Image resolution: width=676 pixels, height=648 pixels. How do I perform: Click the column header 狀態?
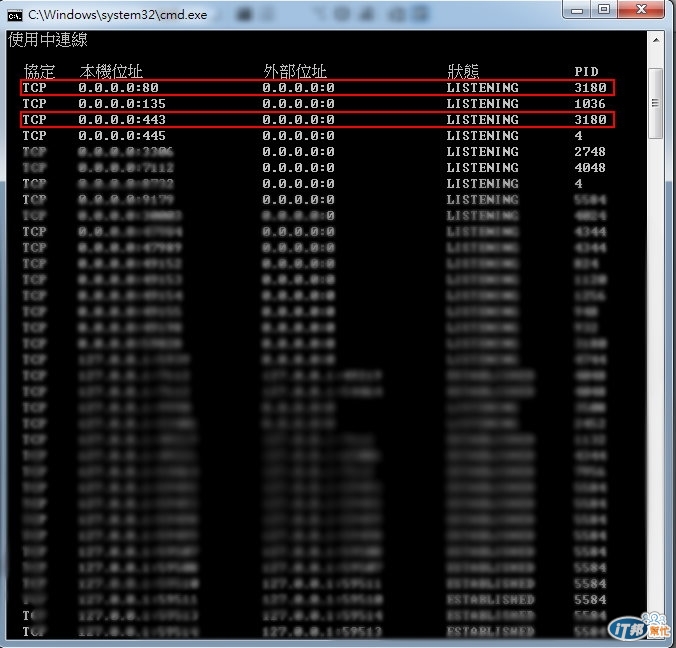(x=463, y=72)
